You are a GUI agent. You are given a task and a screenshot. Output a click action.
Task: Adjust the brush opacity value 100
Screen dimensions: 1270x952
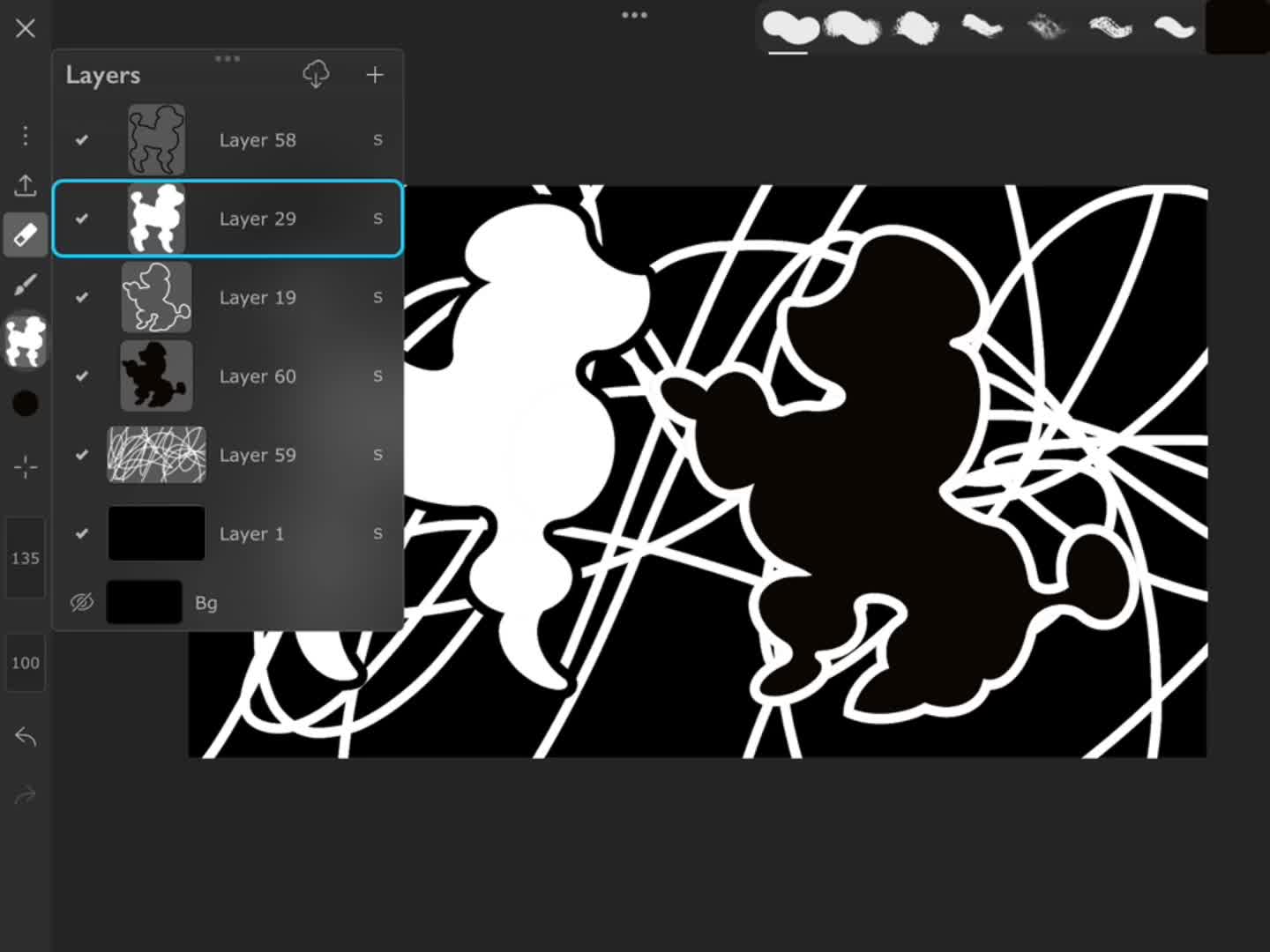pyautogui.click(x=26, y=663)
